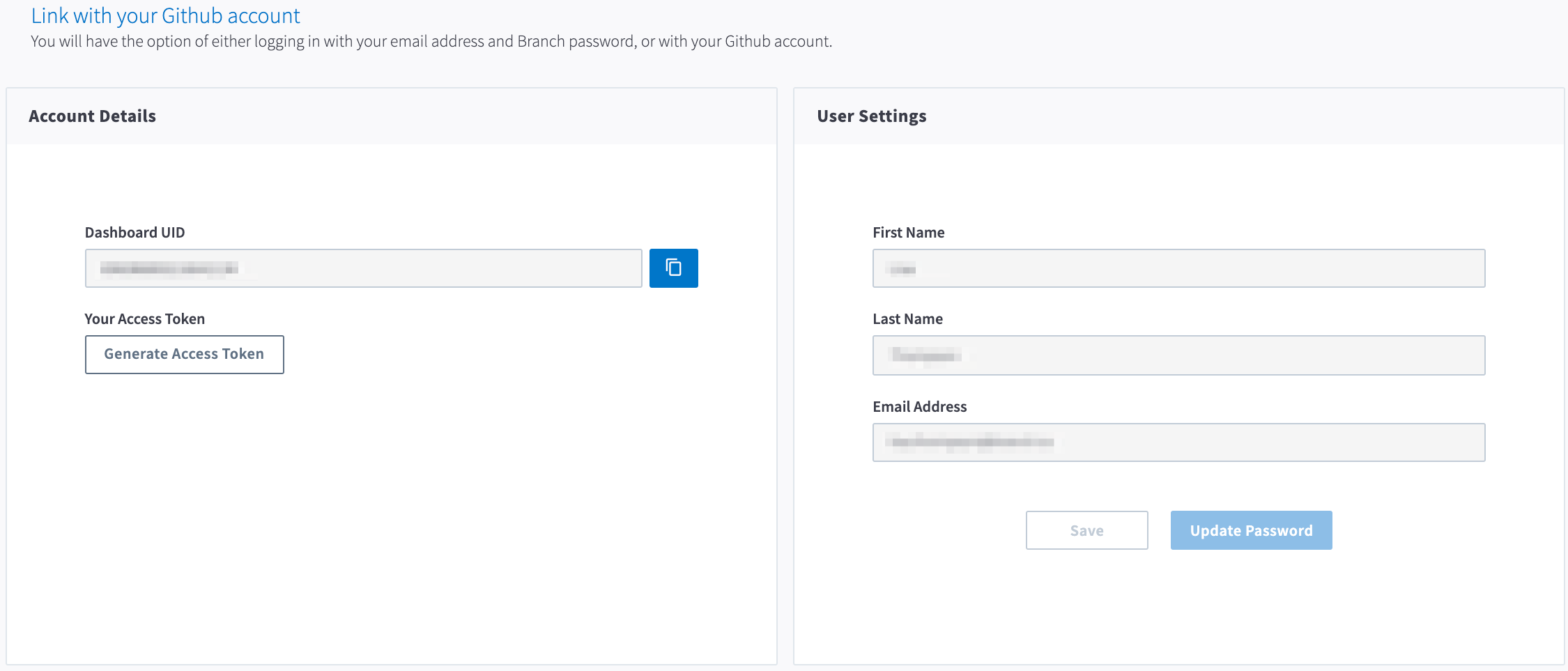Click the Update Password button

click(1251, 530)
